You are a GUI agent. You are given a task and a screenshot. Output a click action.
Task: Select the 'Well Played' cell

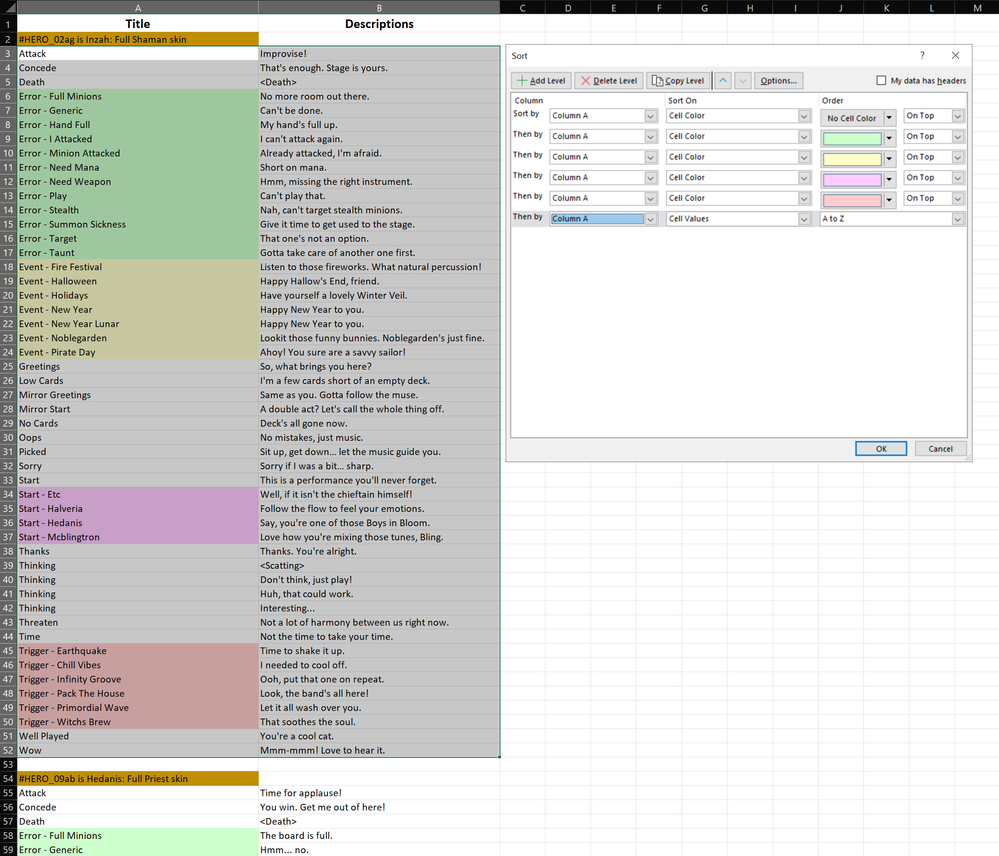coord(138,736)
